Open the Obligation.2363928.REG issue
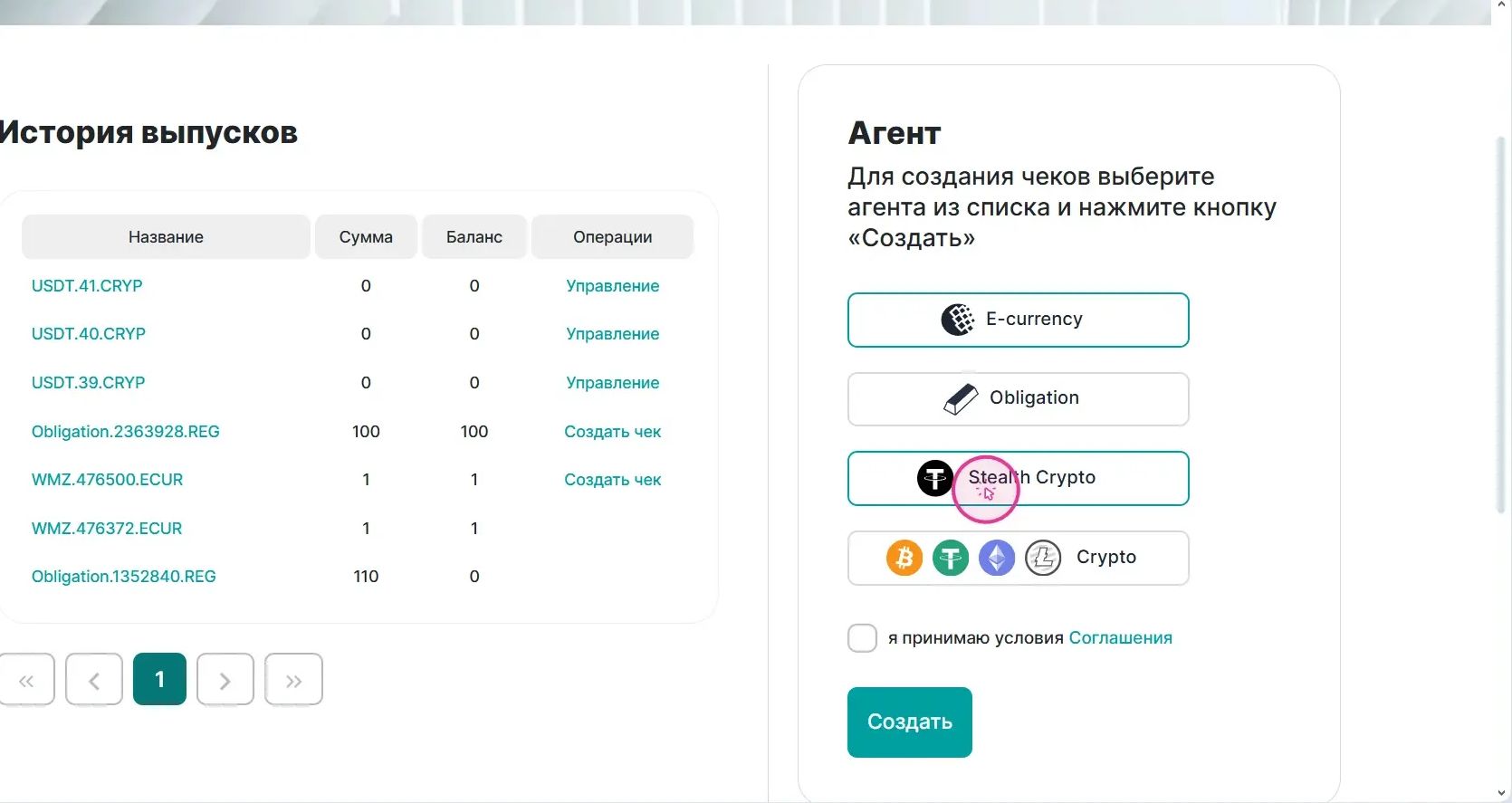This screenshot has width=1512, height=803. point(126,432)
